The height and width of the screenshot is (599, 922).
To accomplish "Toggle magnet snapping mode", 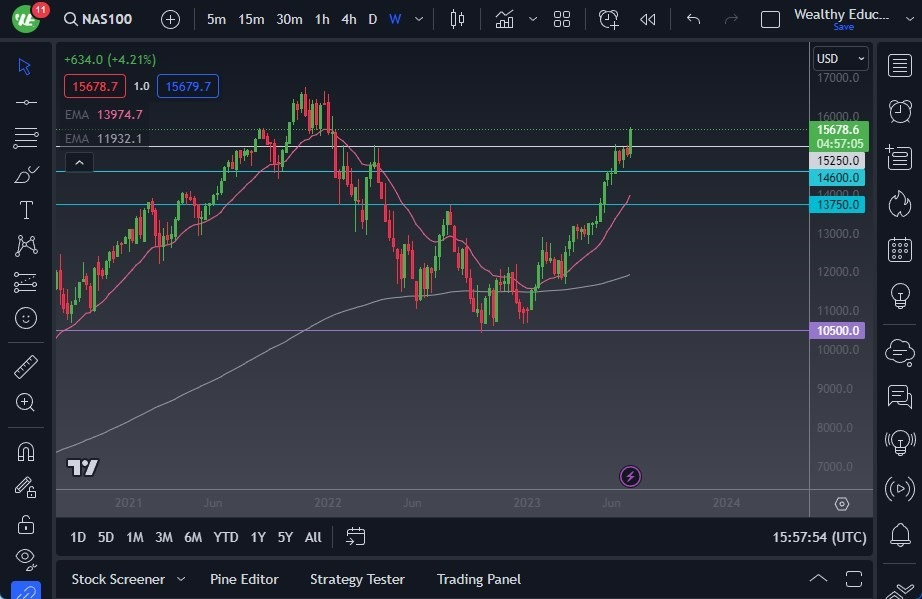I will [x=26, y=452].
